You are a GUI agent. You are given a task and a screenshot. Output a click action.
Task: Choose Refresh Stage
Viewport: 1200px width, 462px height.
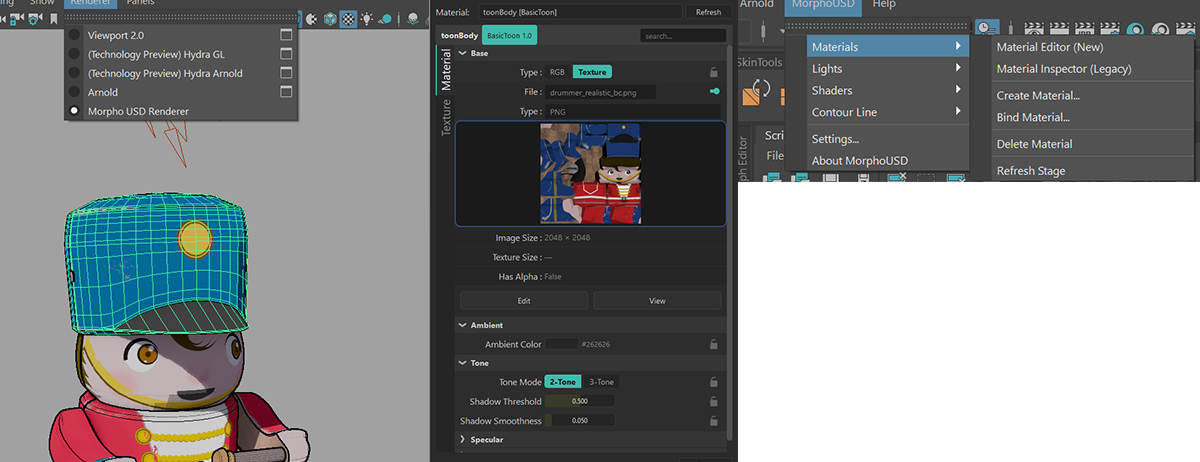coord(1031,171)
